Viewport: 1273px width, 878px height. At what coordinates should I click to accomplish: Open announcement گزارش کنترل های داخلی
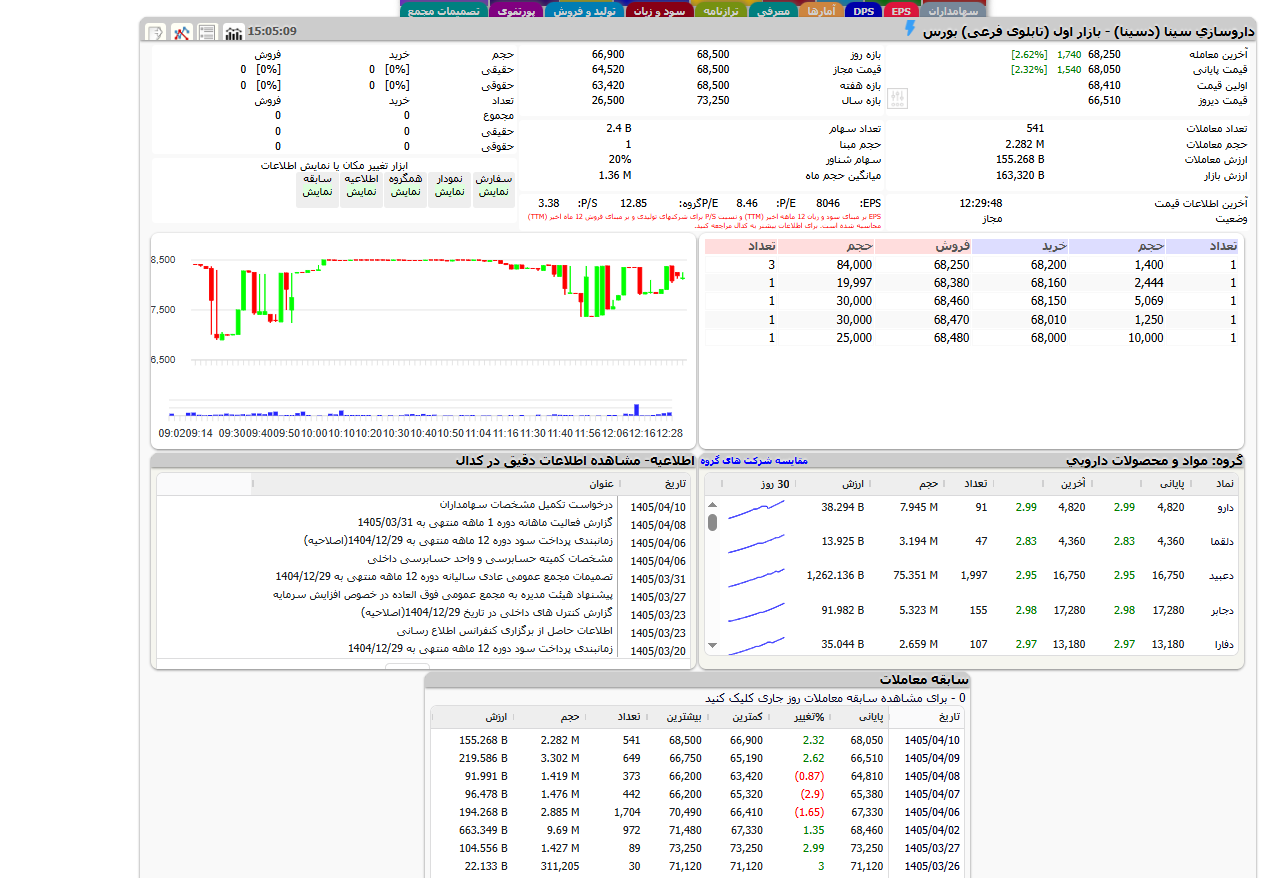coord(486,612)
